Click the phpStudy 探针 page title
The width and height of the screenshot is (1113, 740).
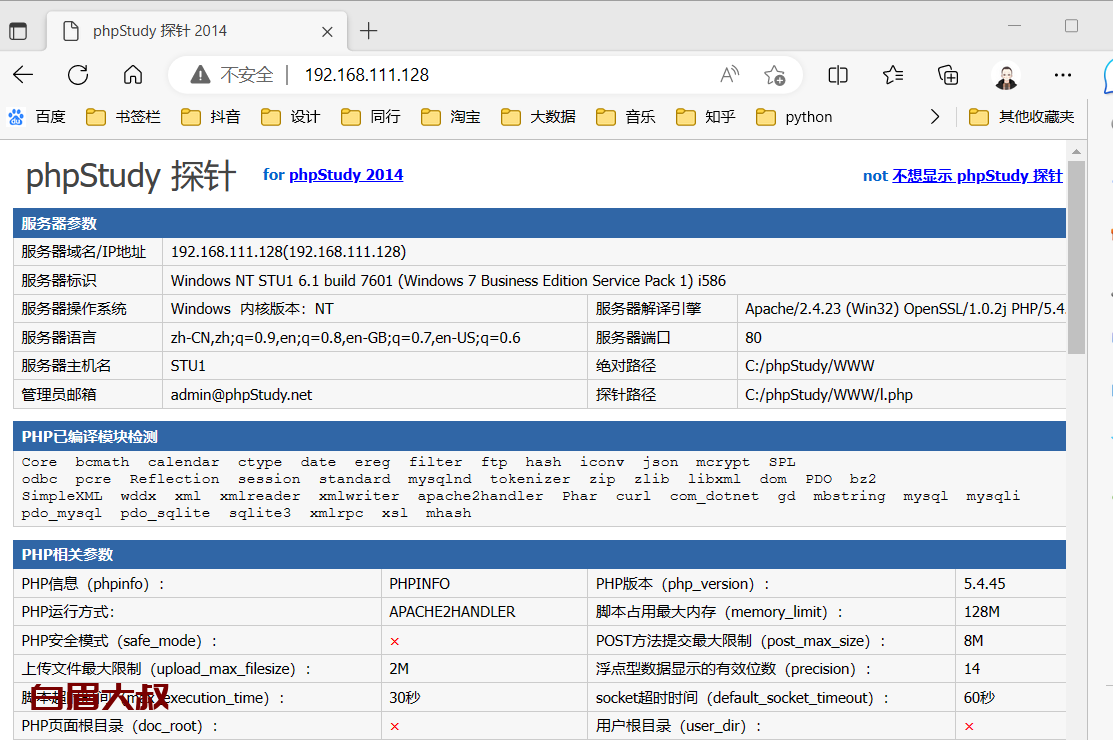[131, 176]
